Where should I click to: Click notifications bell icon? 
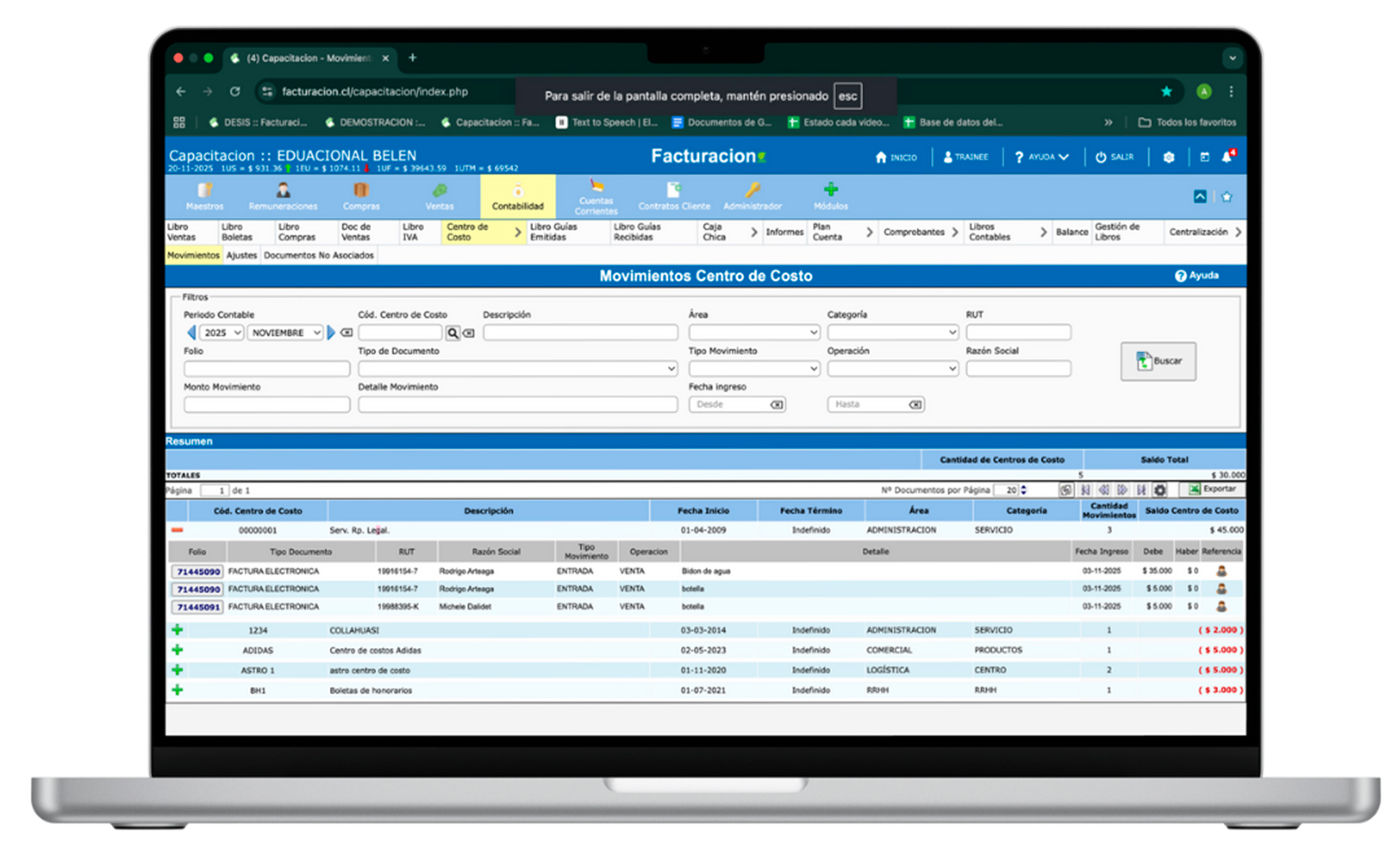(x=1227, y=157)
